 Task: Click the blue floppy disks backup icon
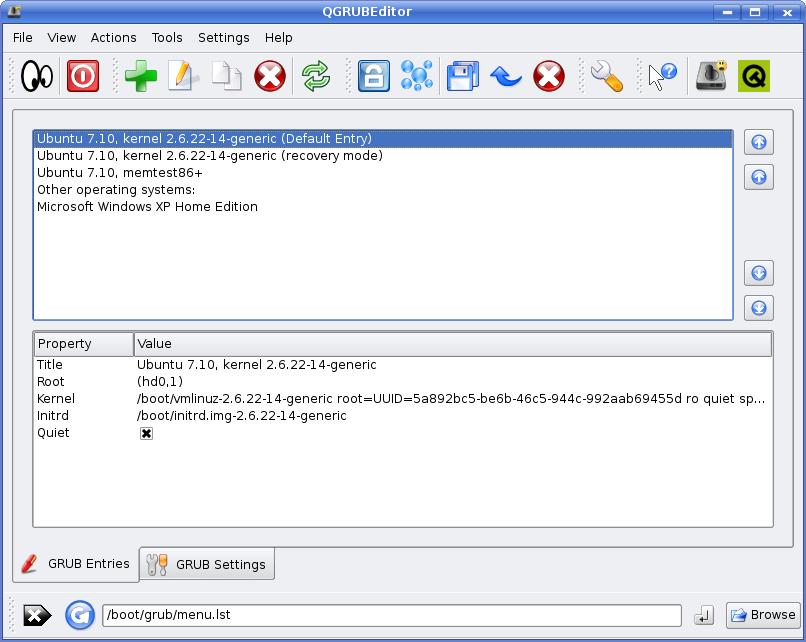[462, 77]
